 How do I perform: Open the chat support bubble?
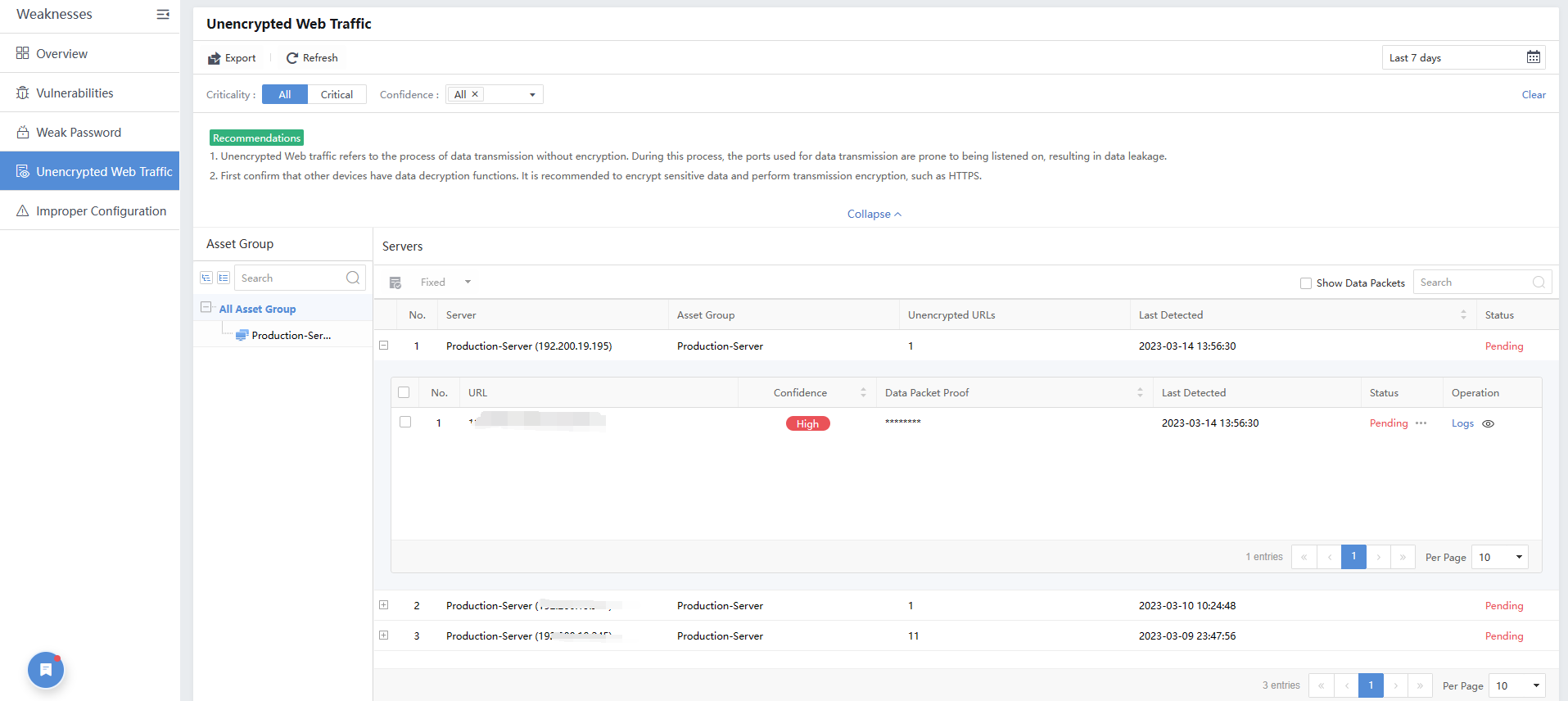coord(46,670)
